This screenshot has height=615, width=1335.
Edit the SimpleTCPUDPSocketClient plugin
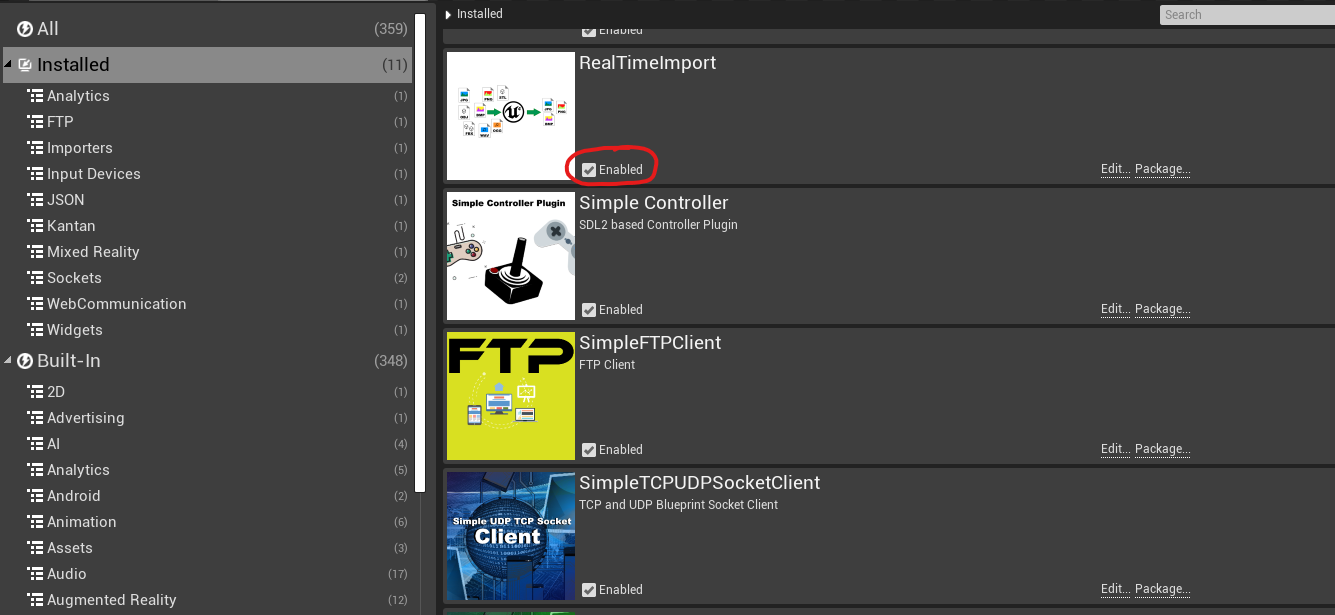pyautogui.click(x=1115, y=590)
